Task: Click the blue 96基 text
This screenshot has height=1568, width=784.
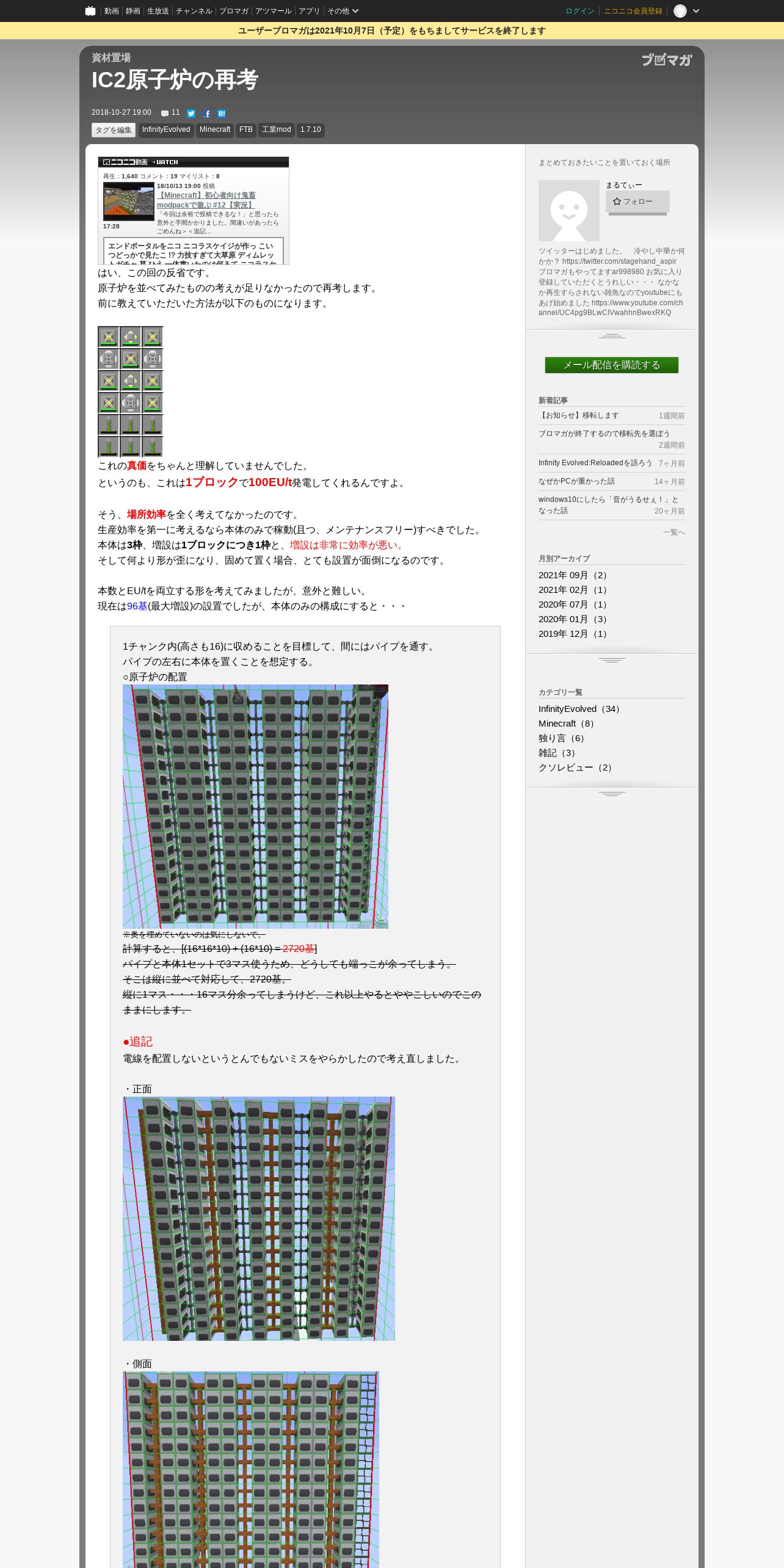Action: pos(137,606)
